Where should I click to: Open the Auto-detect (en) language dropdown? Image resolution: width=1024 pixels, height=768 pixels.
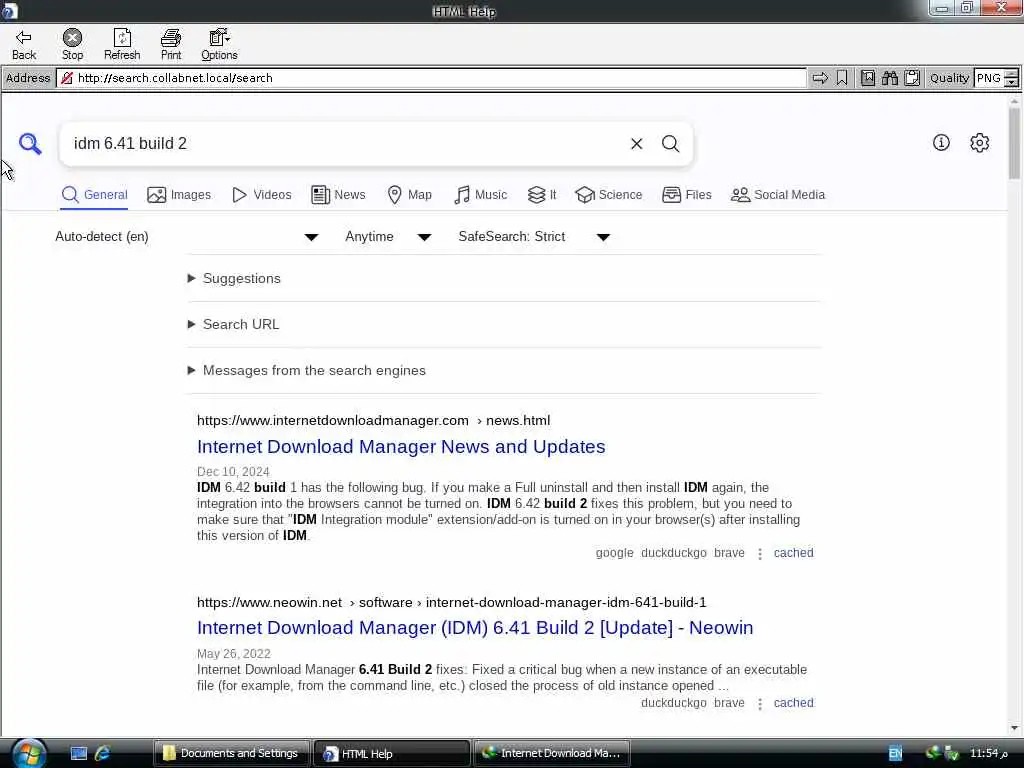(x=187, y=236)
